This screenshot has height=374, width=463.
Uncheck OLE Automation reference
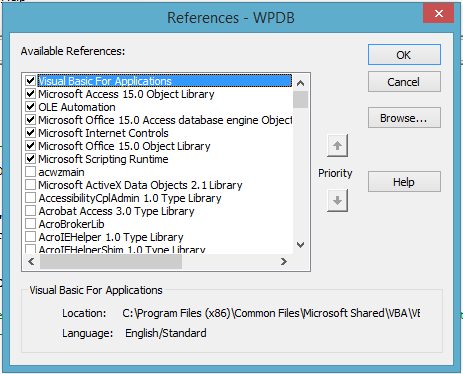pos(30,107)
